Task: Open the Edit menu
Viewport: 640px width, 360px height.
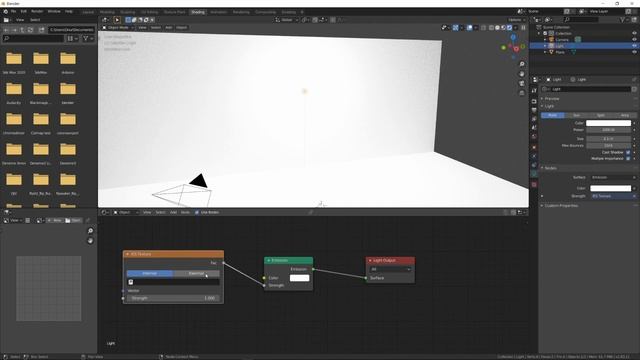Action: coord(24,11)
